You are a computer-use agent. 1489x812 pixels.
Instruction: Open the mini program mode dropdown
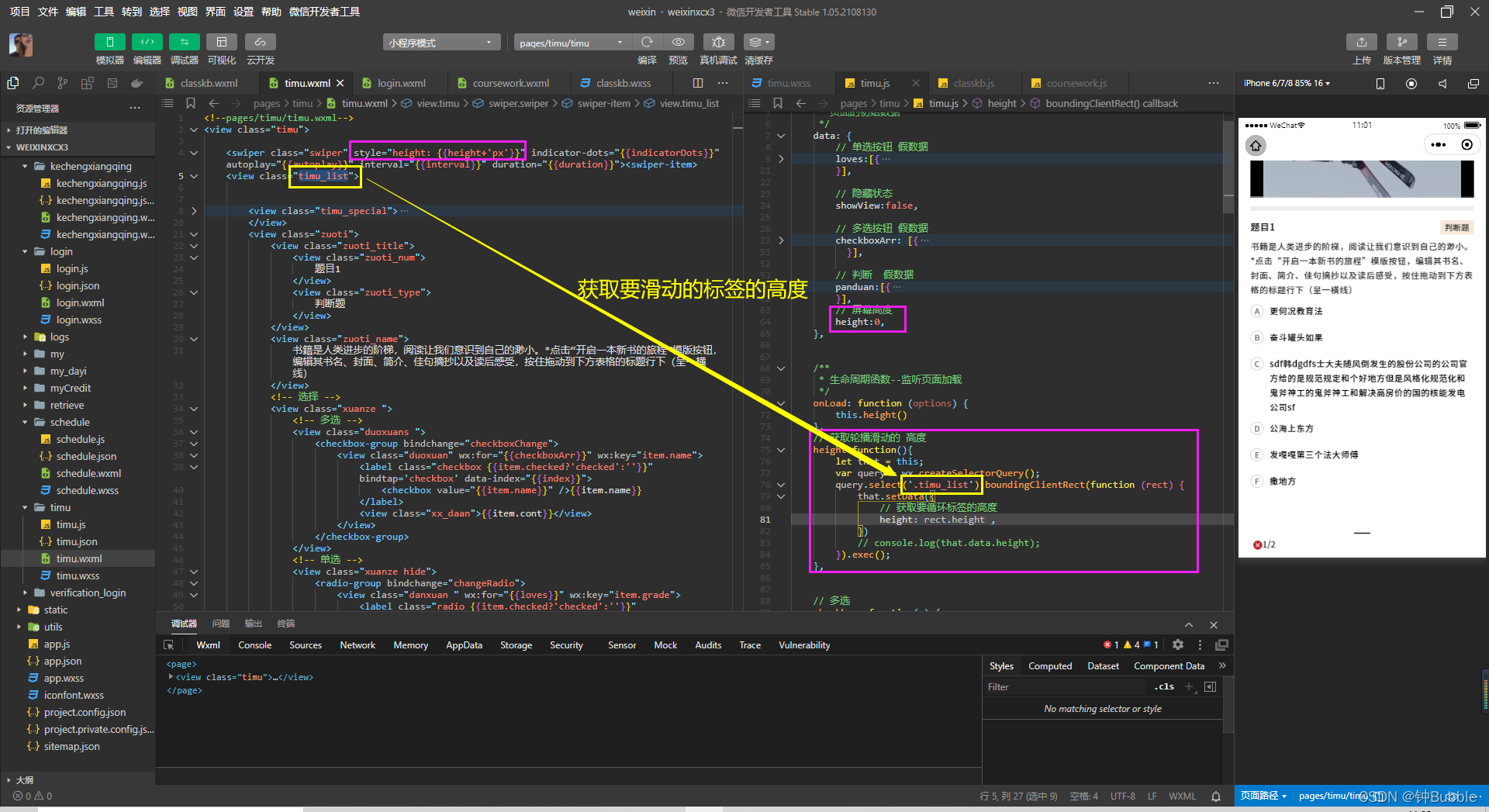[x=441, y=43]
